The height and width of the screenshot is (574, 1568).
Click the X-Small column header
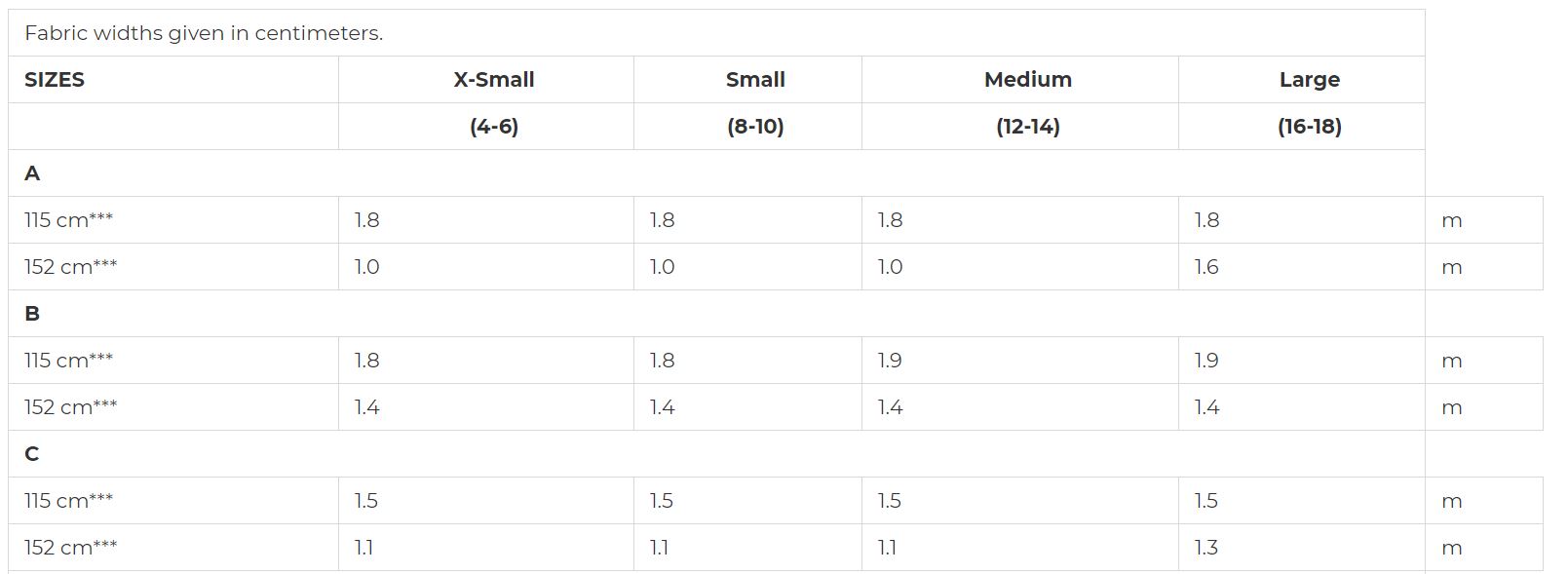click(493, 80)
